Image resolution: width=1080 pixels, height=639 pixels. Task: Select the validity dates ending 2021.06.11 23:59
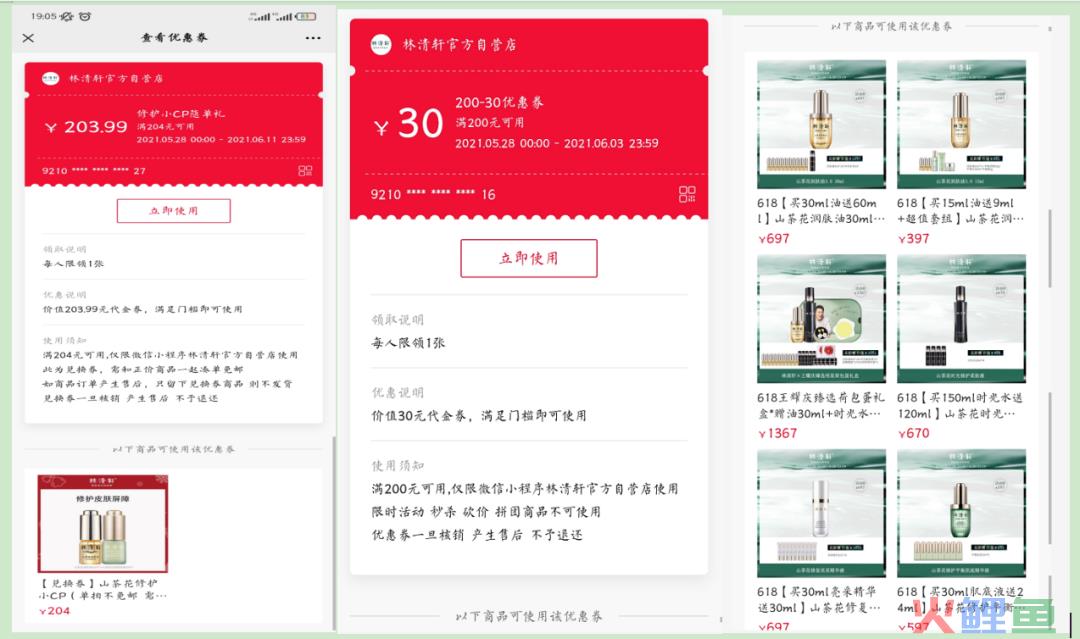[x=221, y=139]
